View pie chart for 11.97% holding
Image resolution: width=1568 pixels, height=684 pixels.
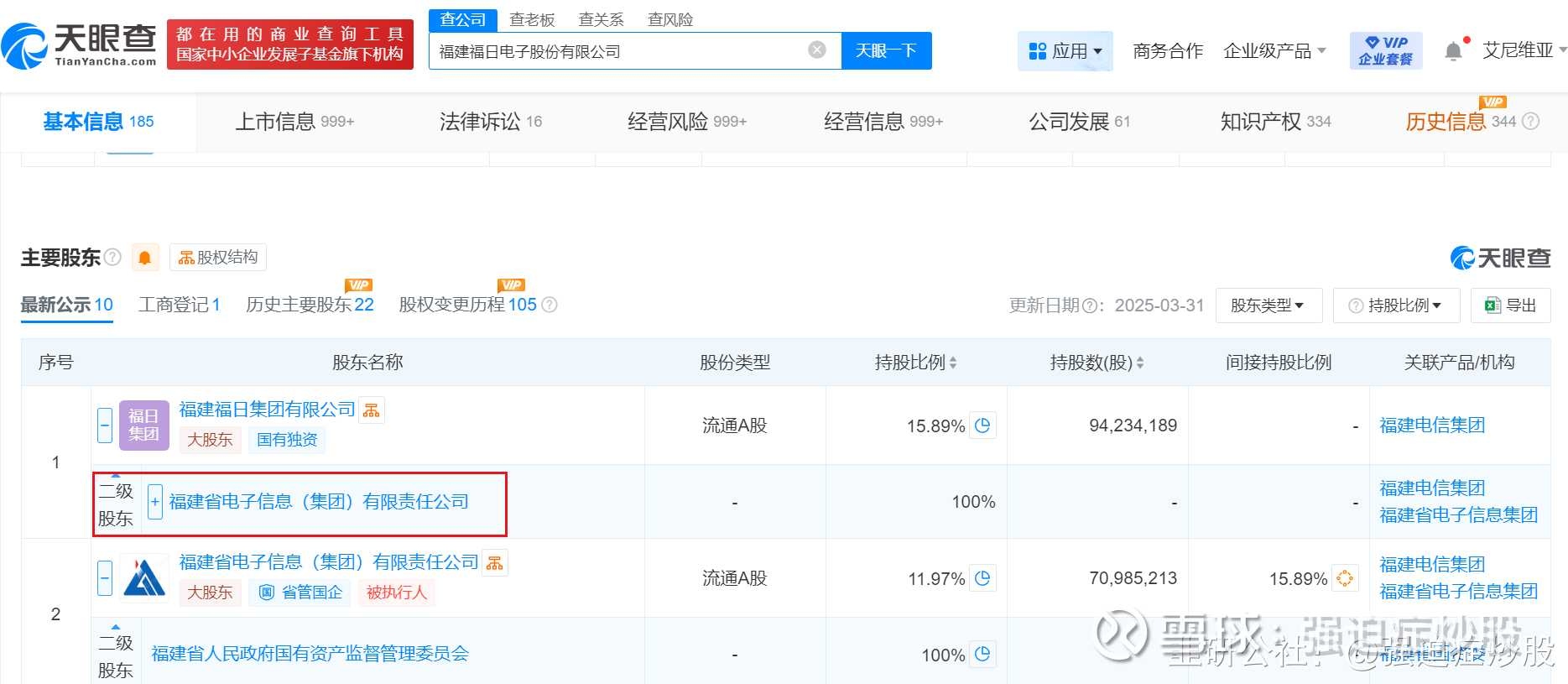point(982,578)
